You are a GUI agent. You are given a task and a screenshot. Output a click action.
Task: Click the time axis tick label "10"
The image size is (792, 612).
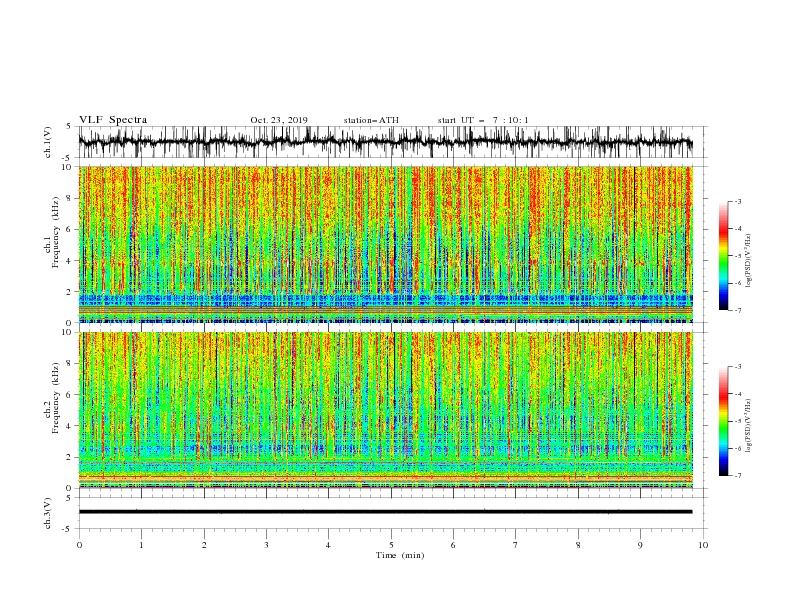pyautogui.click(x=703, y=545)
